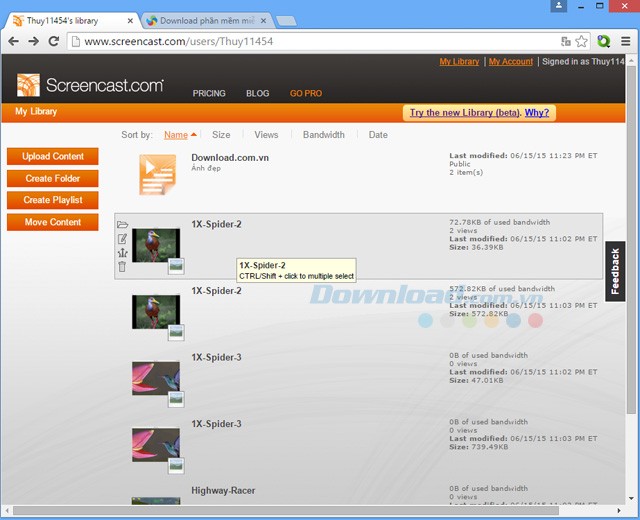The image size is (640, 520).
Task: Sort the library by Size
Action: coord(221,135)
